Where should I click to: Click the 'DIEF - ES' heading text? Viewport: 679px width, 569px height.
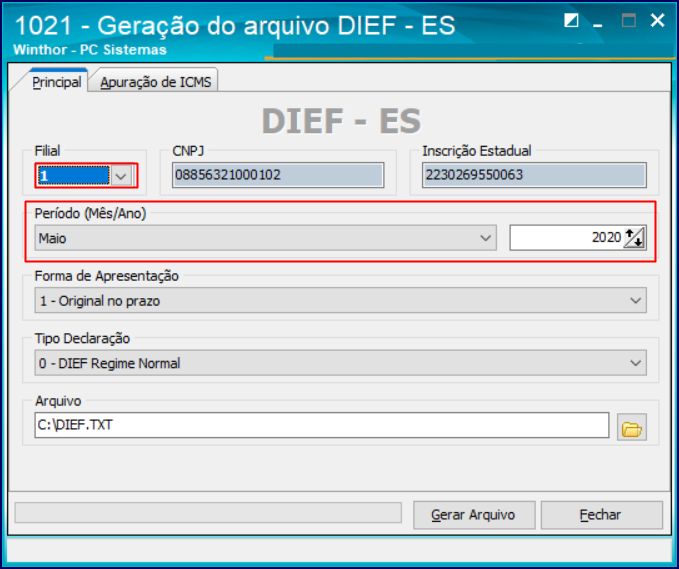pyautogui.click(x=341, y=121)
